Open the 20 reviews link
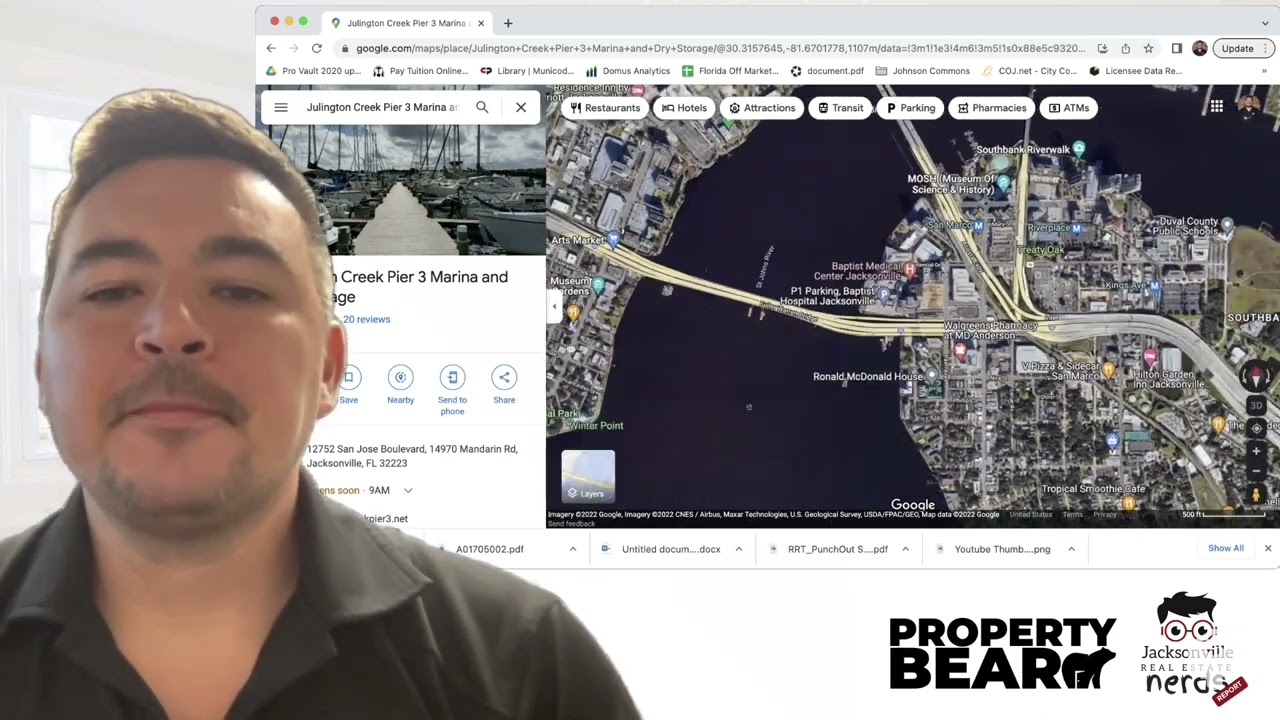 pos(367,319)
